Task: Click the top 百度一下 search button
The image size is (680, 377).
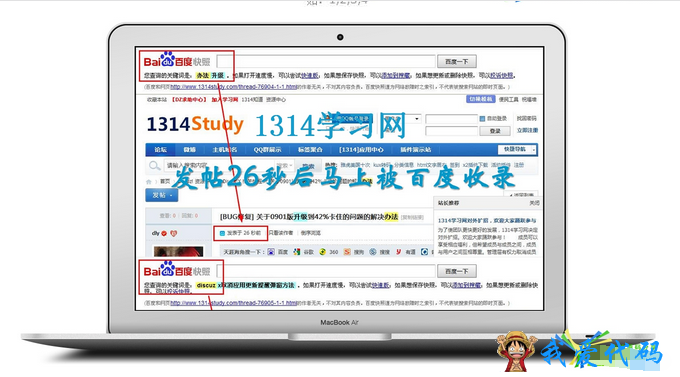Action: (457, 62)
